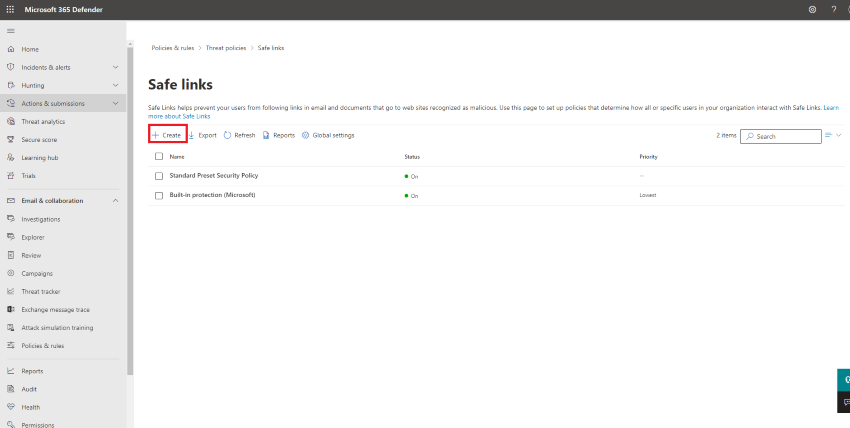Click the Create button
This screenshot has width=850, height=428.
(168, 135)
